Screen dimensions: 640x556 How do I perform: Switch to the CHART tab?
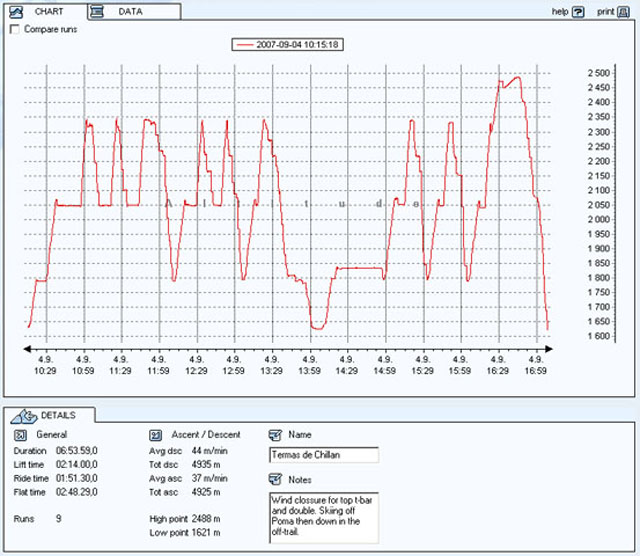(47, 11)
